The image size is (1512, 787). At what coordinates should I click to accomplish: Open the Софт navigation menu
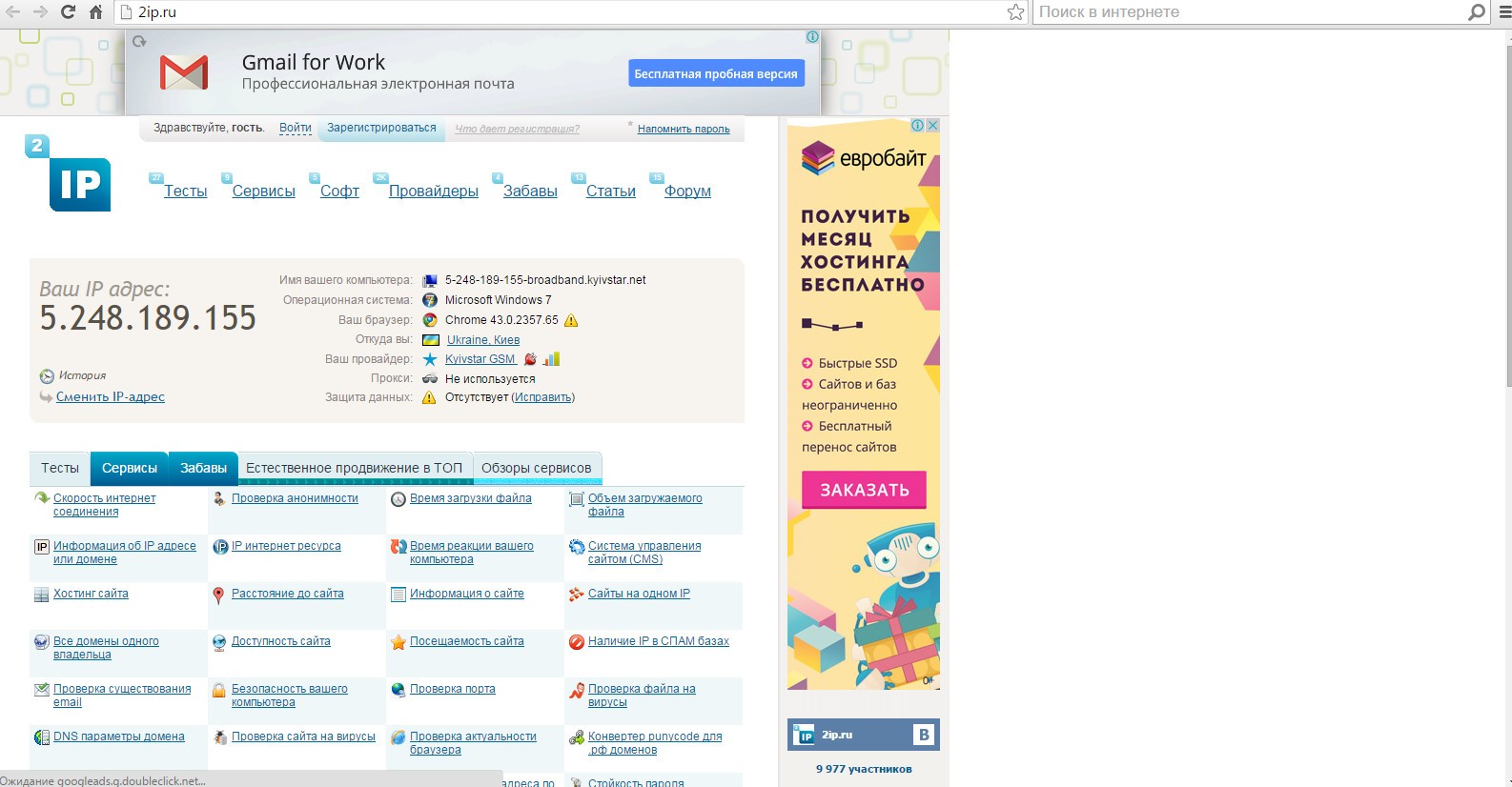[339, 192]
